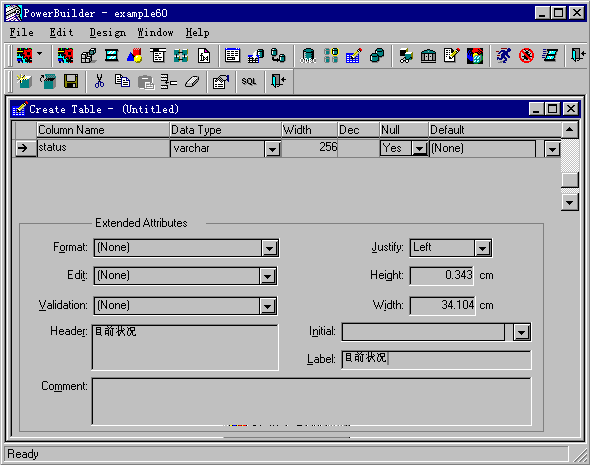Click the Insert Column icon
This screenshot has width=590, height=466.
(x=169, y=81)
